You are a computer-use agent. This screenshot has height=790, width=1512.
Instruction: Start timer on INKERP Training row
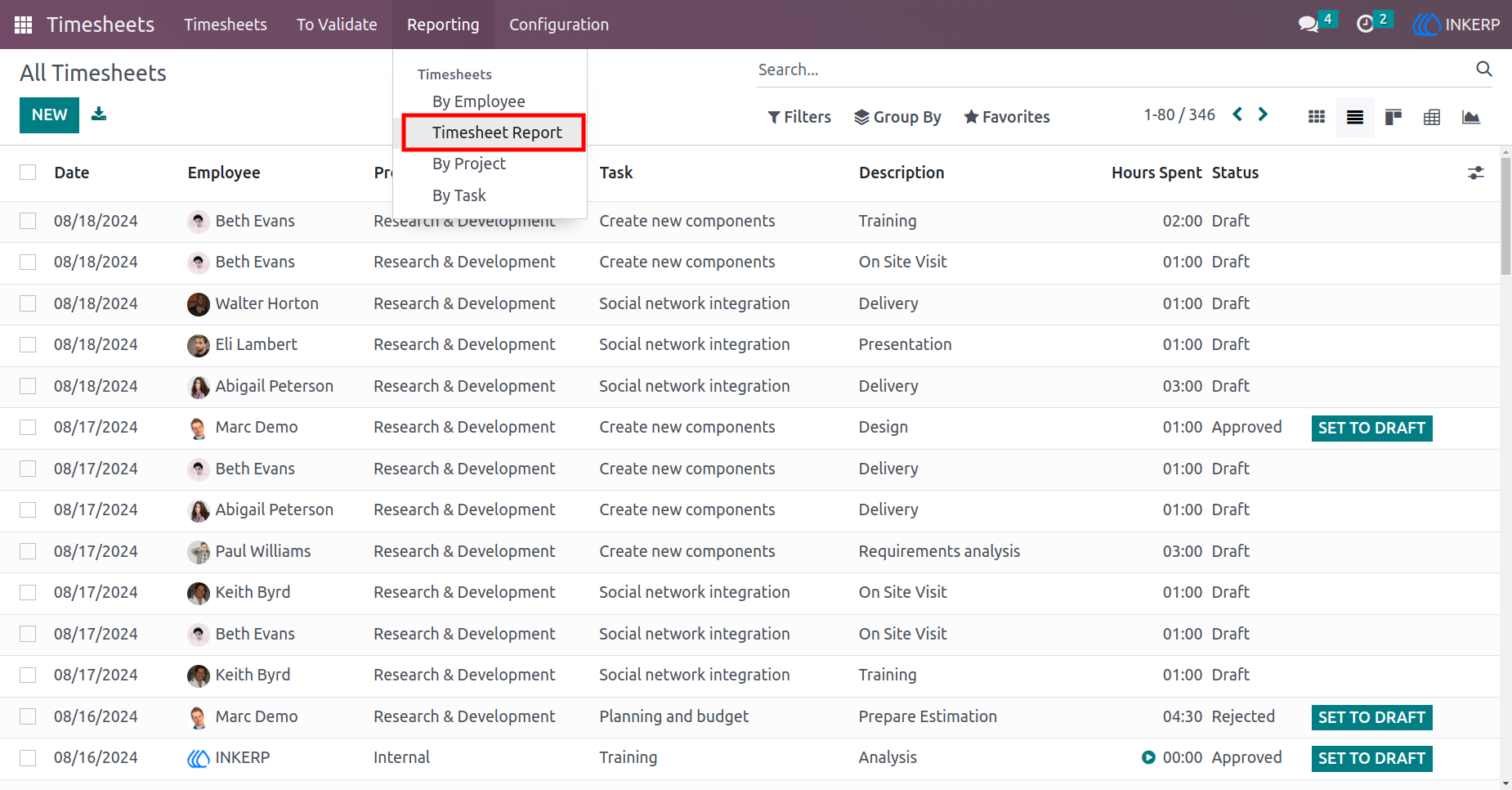(1148, 757)
